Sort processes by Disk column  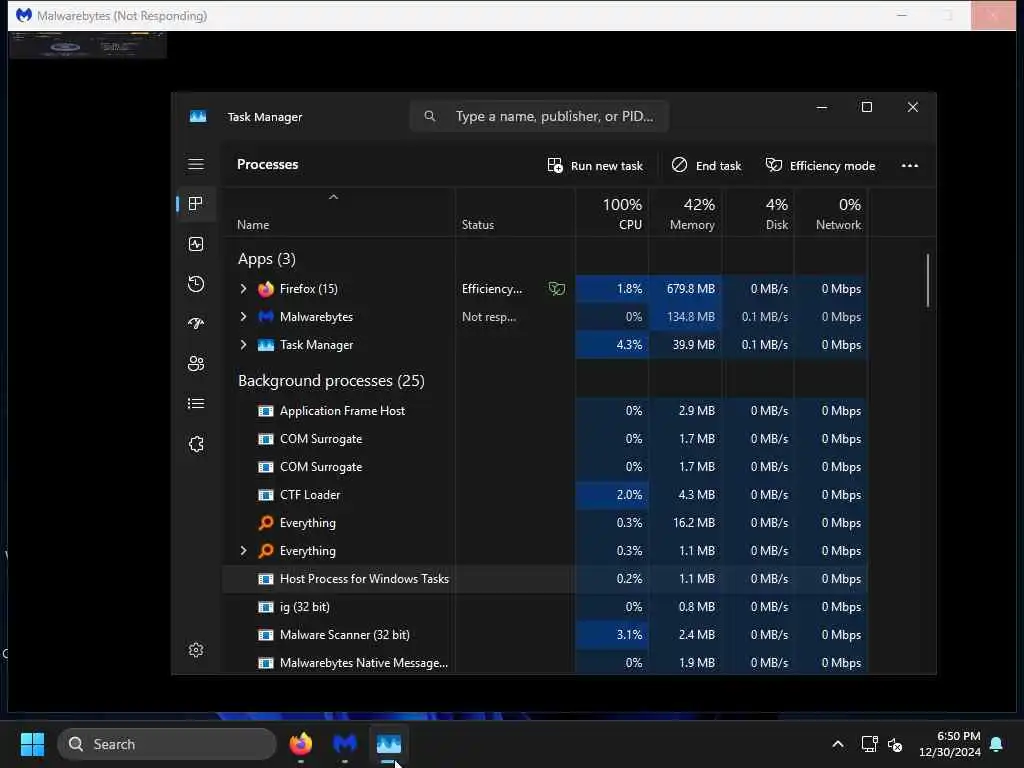(758, 214)
